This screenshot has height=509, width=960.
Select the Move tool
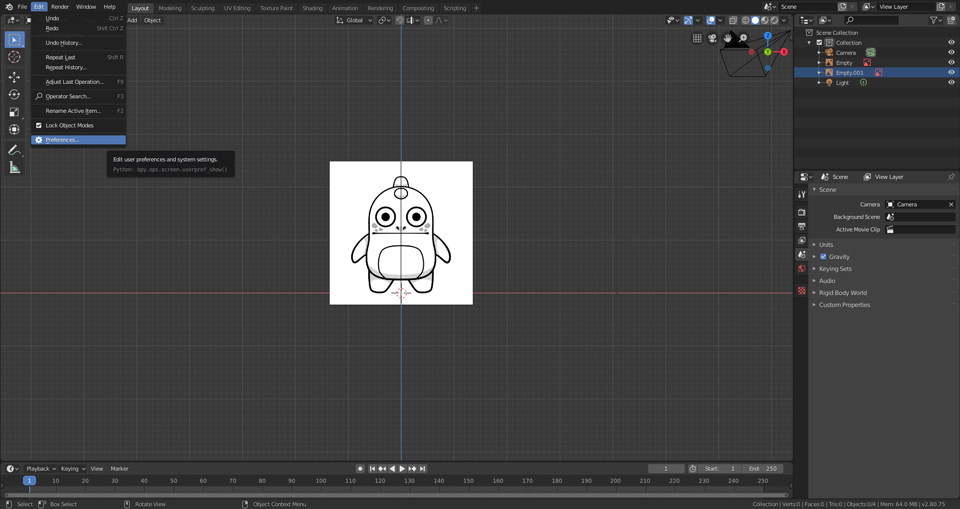pyautogui.click(x=14, y=77)
